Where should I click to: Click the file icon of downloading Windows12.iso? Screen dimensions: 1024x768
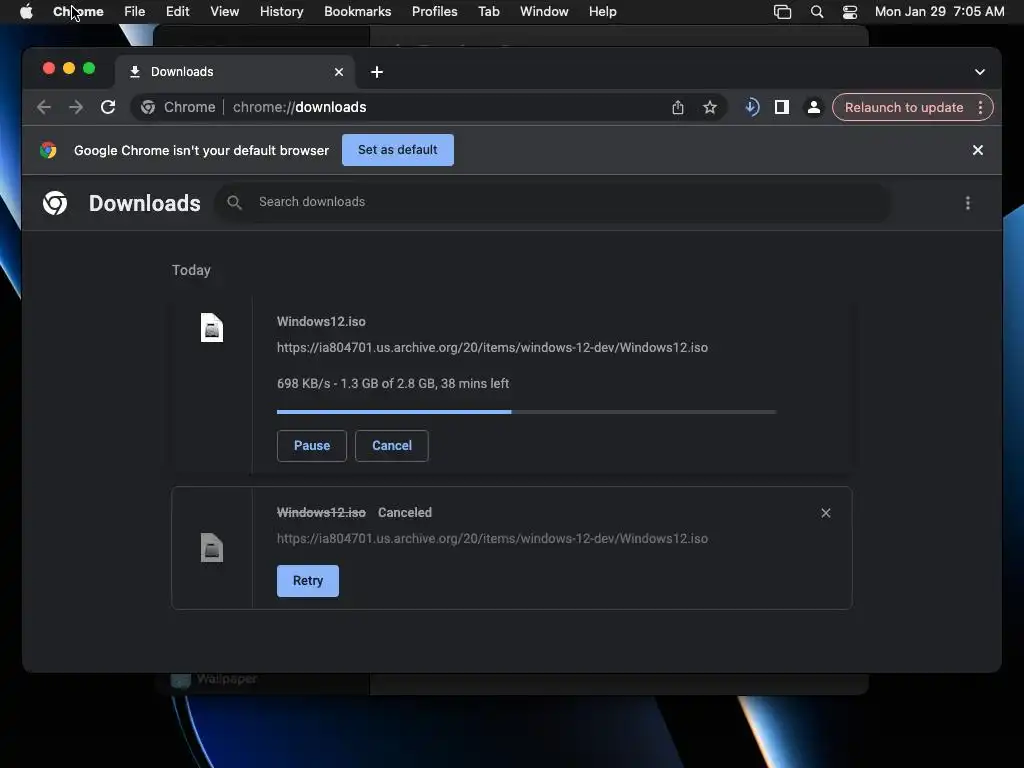coord(212,328)
